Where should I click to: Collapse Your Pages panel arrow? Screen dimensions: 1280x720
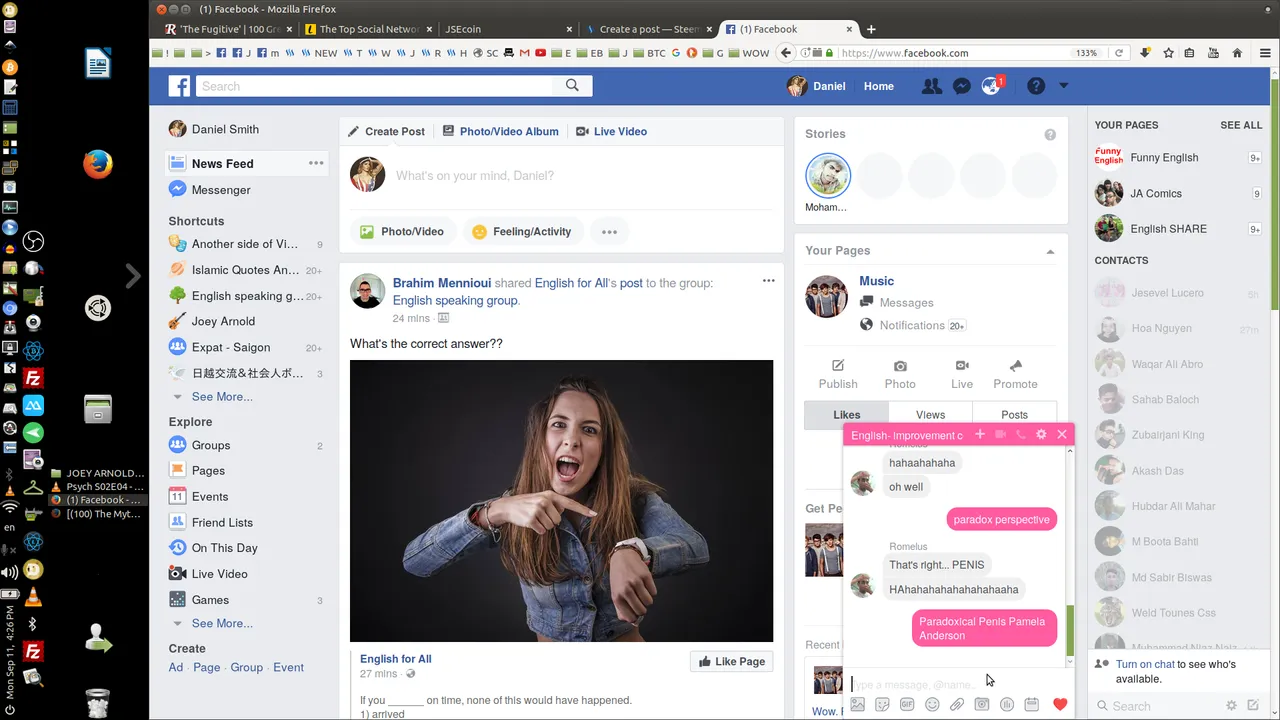[1050, 251]
